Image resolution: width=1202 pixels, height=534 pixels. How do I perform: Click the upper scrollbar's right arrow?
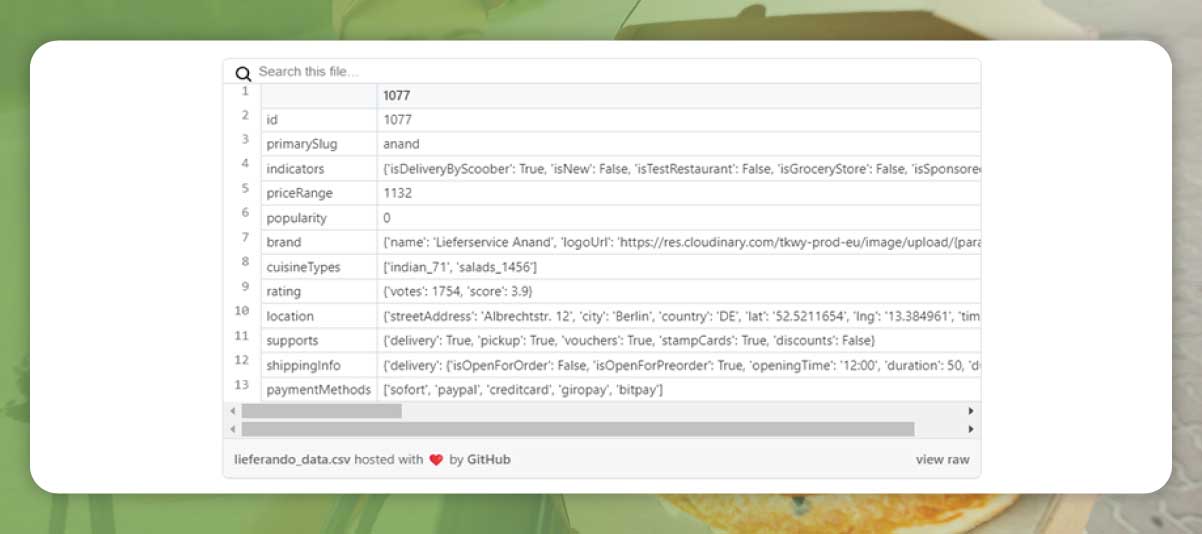point(970,411)
